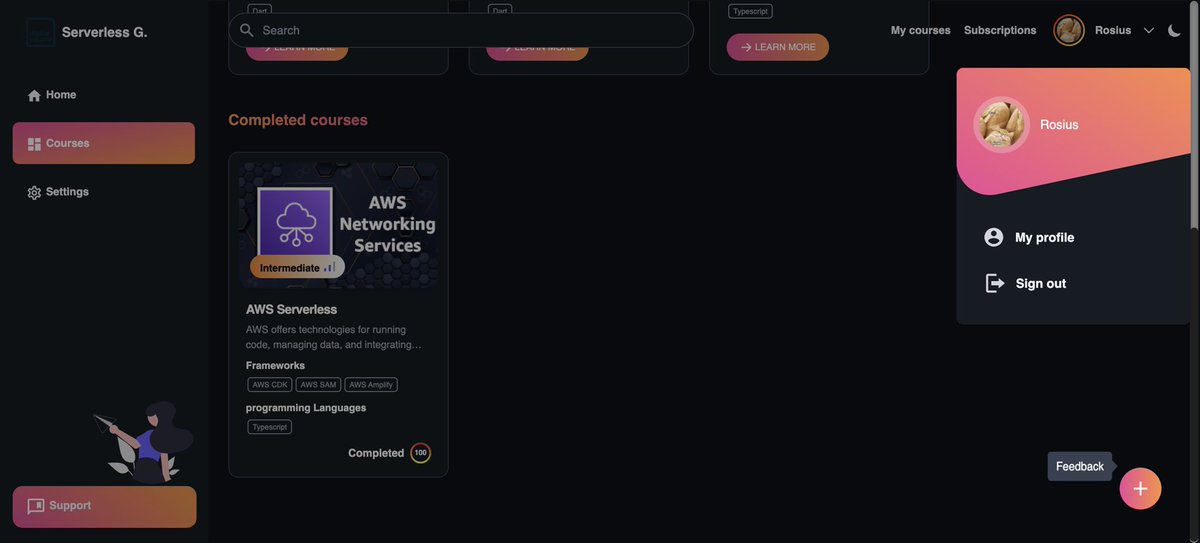Focus the Search input field

tap(461, 30)
